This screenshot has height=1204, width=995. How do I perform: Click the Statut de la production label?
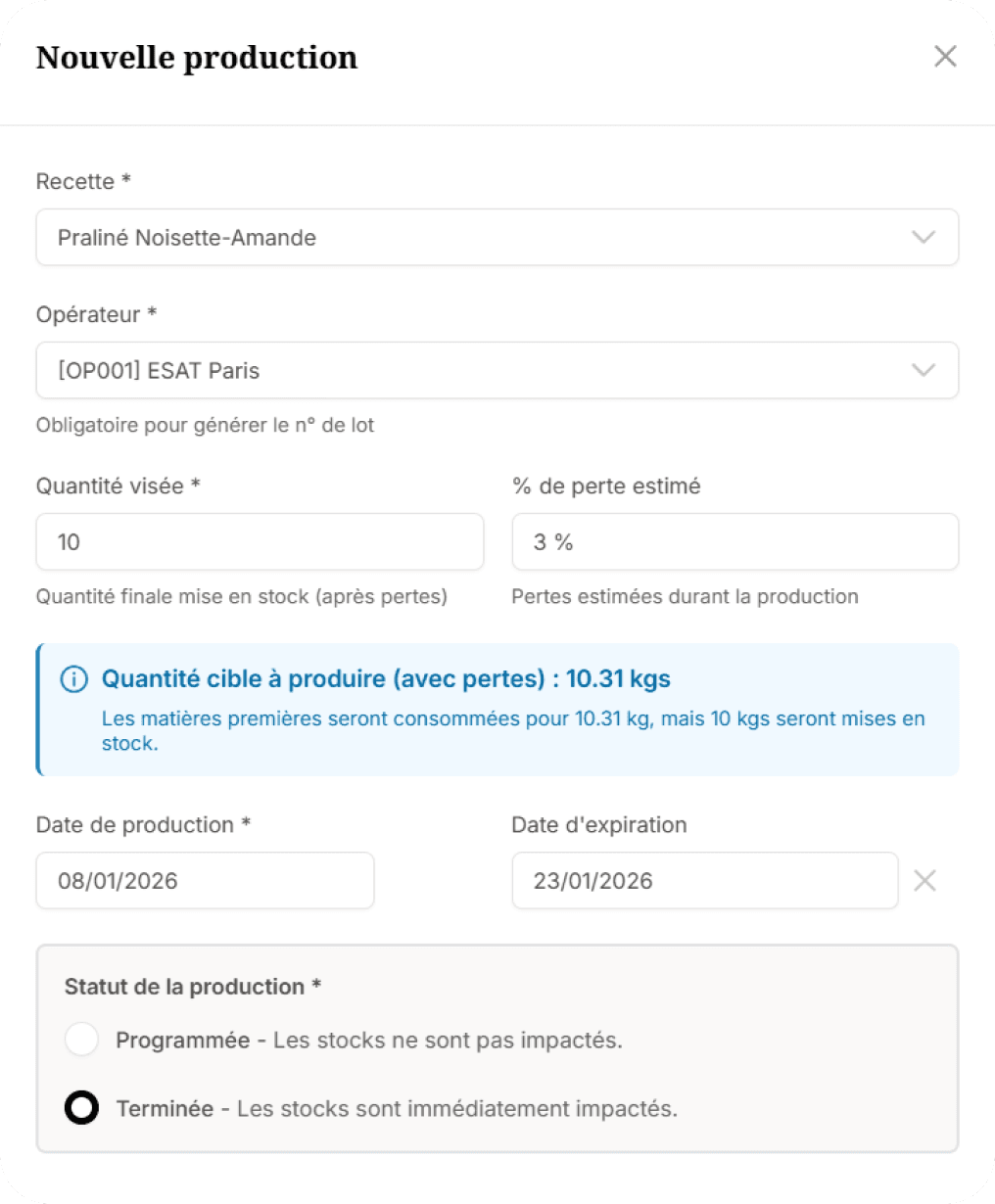pyautogui.click(x=189, y=987)
